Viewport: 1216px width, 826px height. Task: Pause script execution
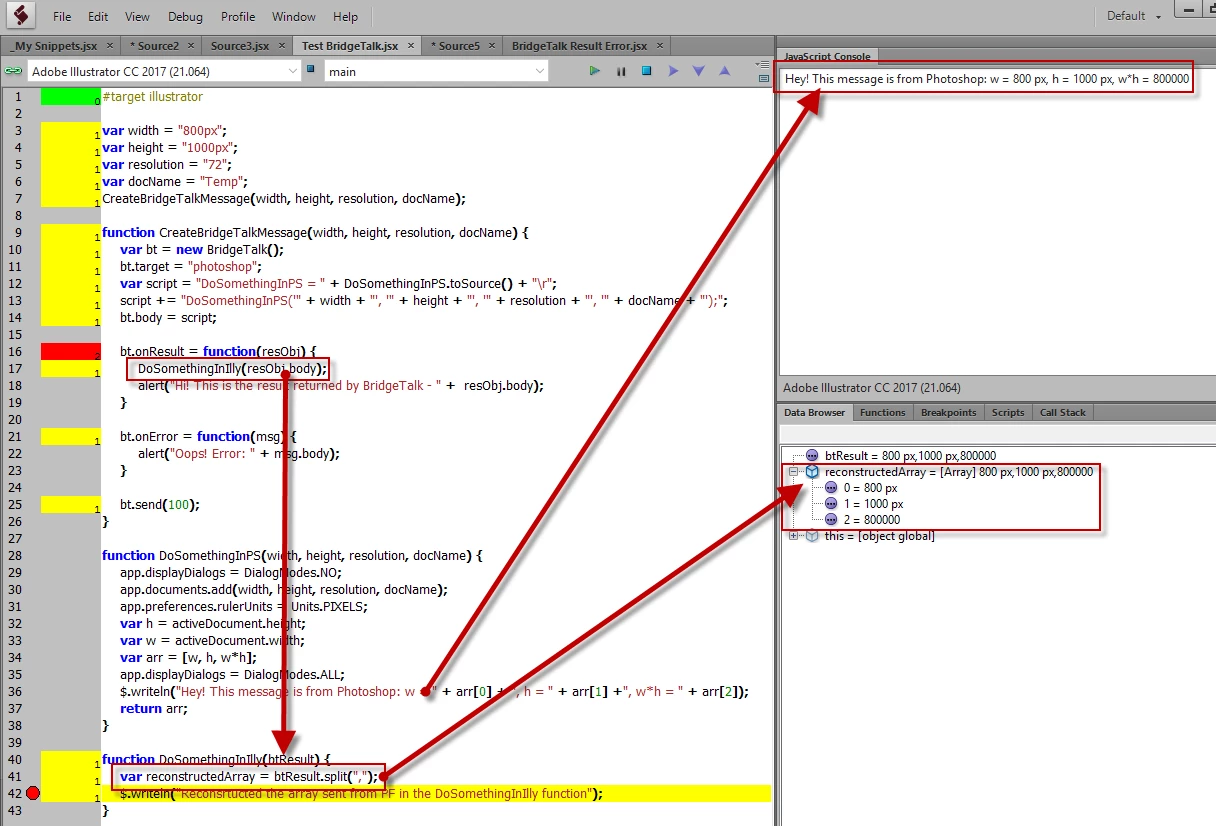click(x=621, y=71)
